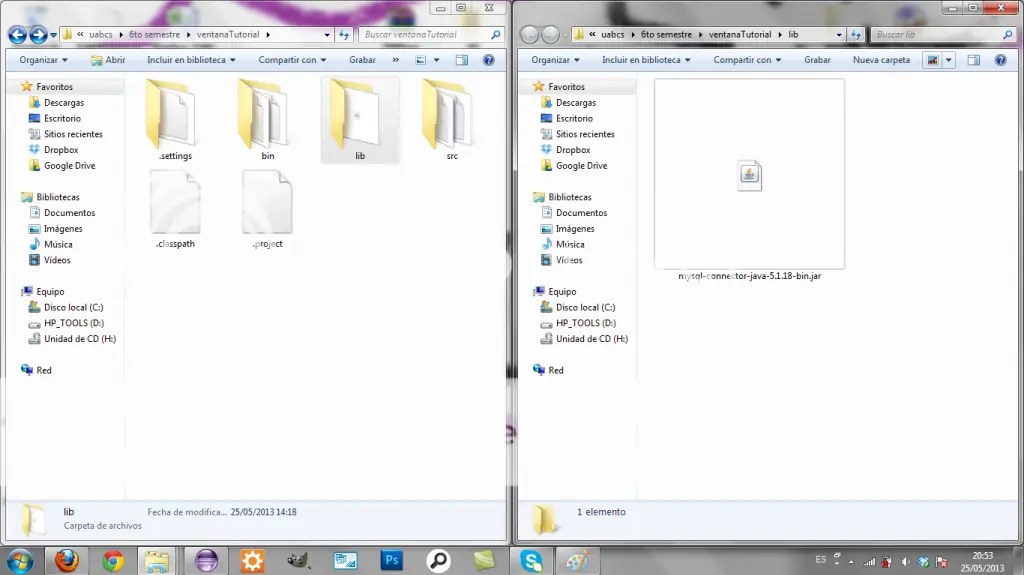Select Imágenes in right window sidebar
This screenshot has width=1024, height=575.
point(575,229)
